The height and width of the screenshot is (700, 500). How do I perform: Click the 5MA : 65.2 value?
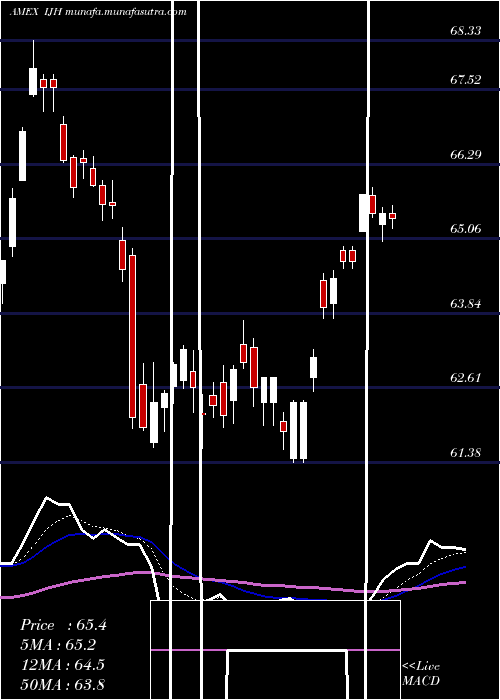tap(58, 645)
